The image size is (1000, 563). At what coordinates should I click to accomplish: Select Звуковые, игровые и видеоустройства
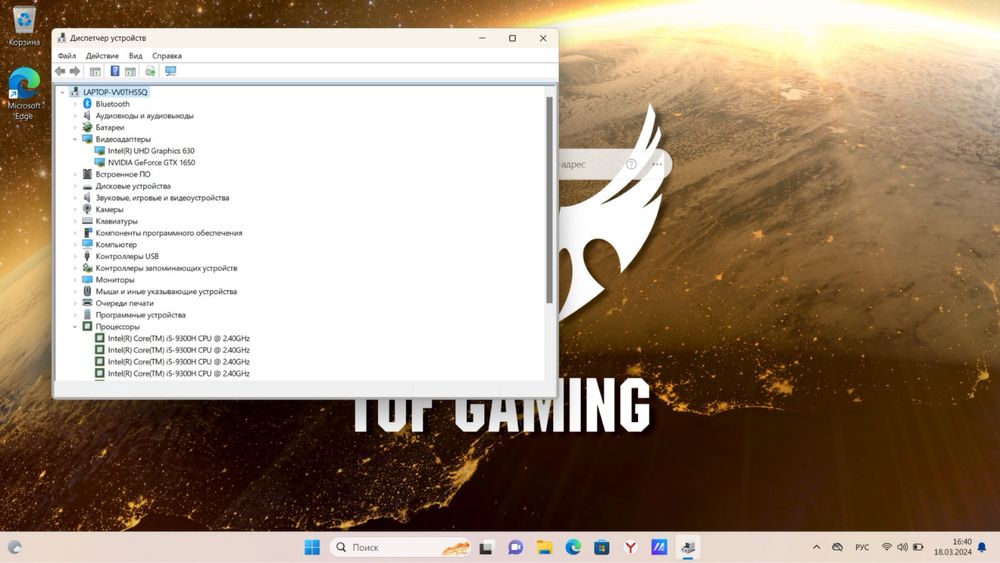[162, 198]
